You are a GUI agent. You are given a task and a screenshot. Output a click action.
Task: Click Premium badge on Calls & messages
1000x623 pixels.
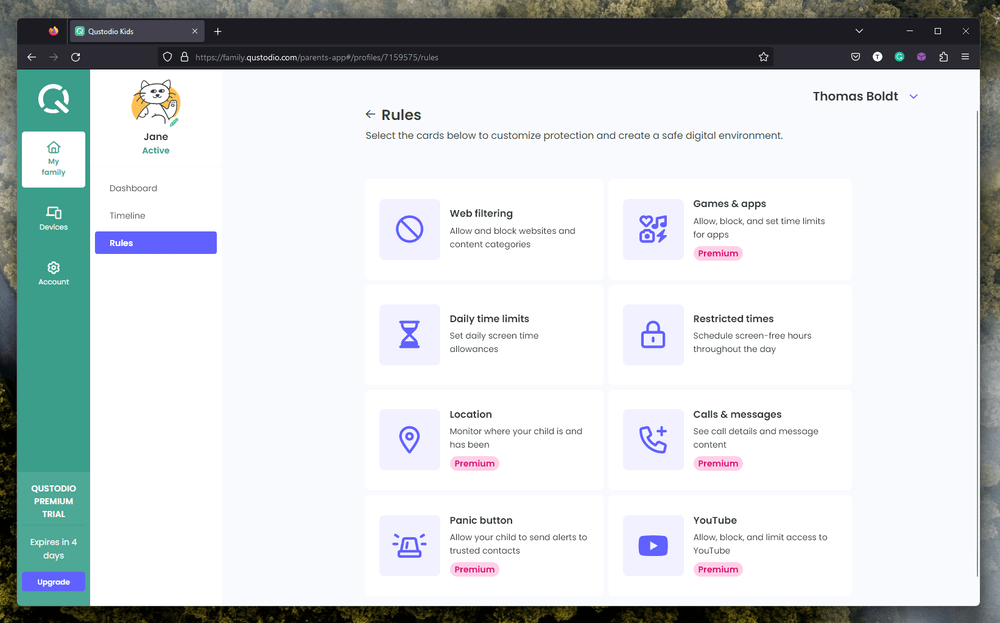coord(718,464)
